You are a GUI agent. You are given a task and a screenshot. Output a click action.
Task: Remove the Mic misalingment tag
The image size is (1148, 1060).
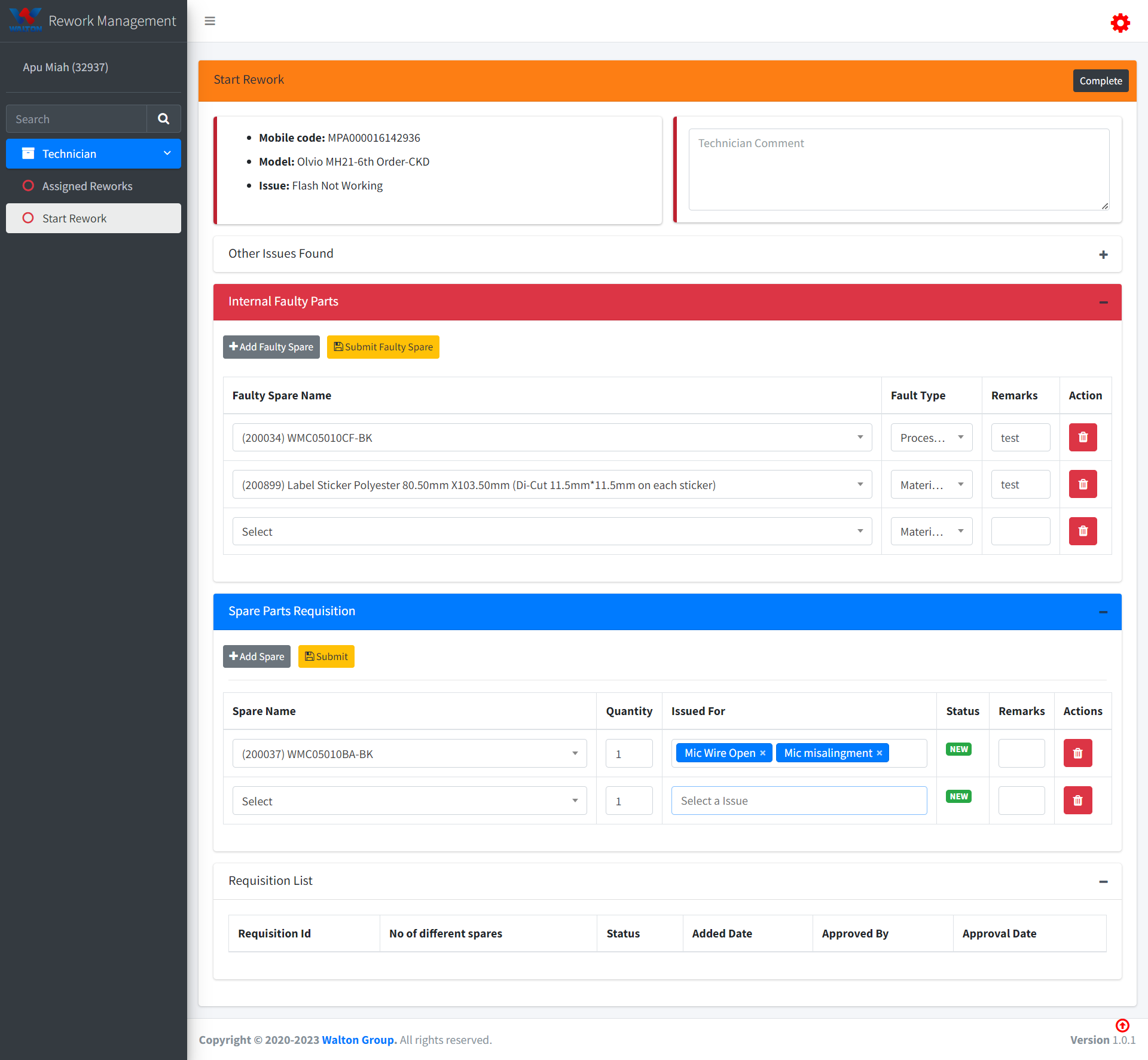[879, 753]
